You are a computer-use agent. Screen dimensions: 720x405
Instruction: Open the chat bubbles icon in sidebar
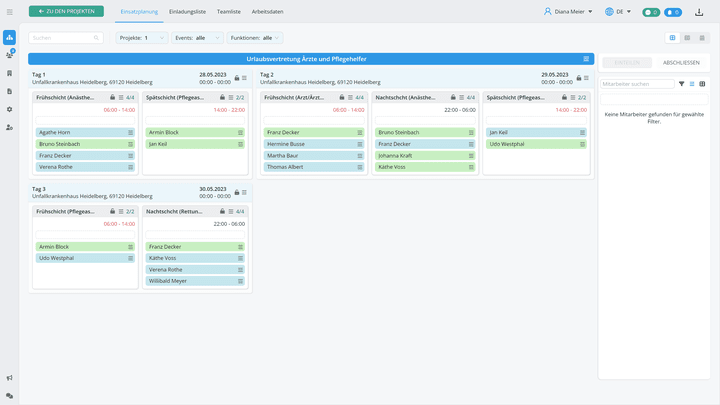(9, 396)
